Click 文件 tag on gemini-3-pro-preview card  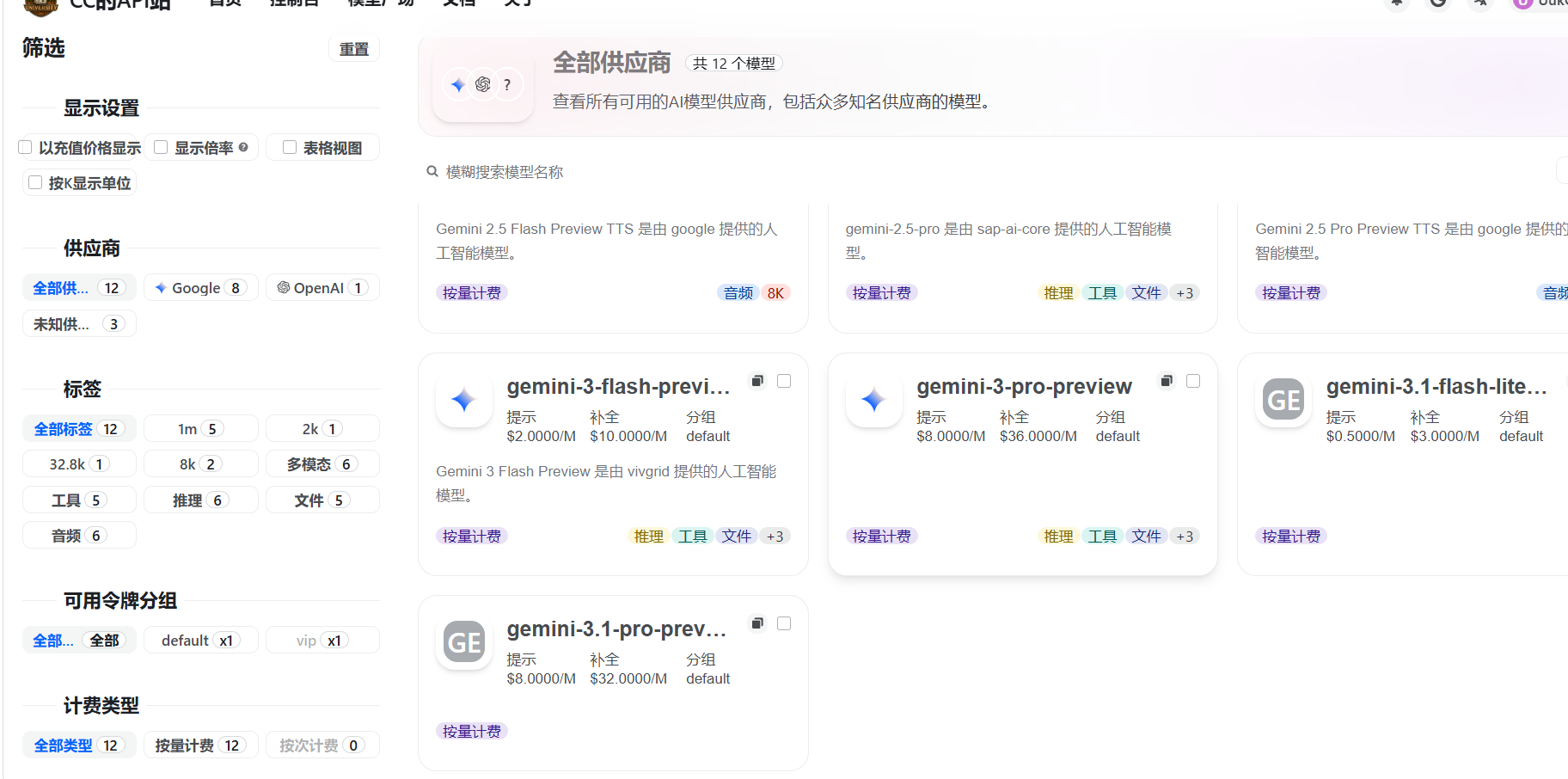point(1146,537)
